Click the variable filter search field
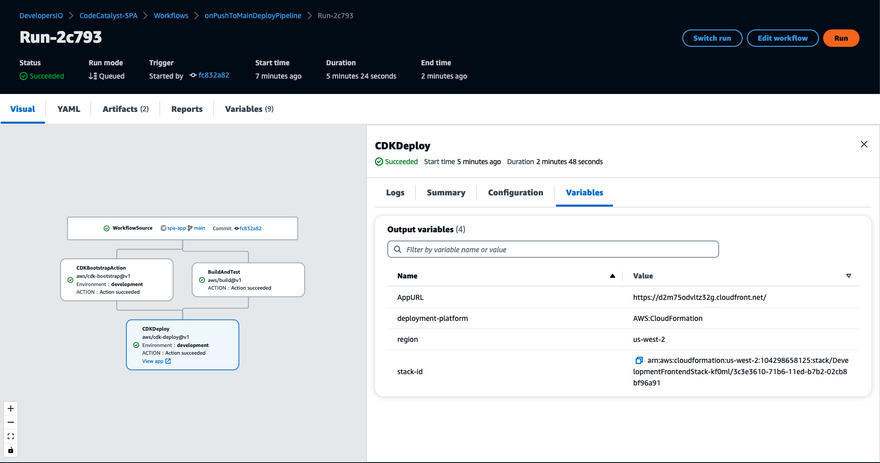 [553, 250]
